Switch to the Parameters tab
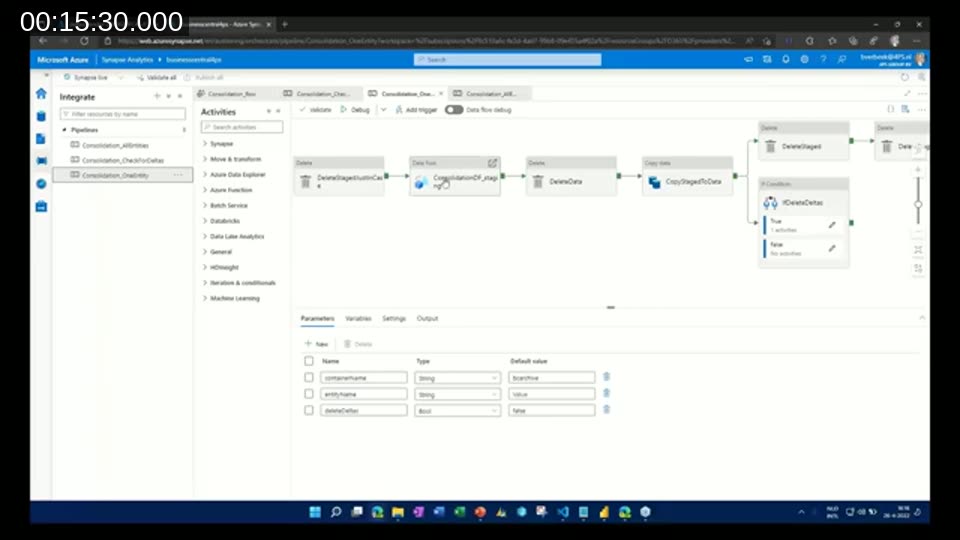The width and height of the screenshot is (960, 540). tap(317, 318)
